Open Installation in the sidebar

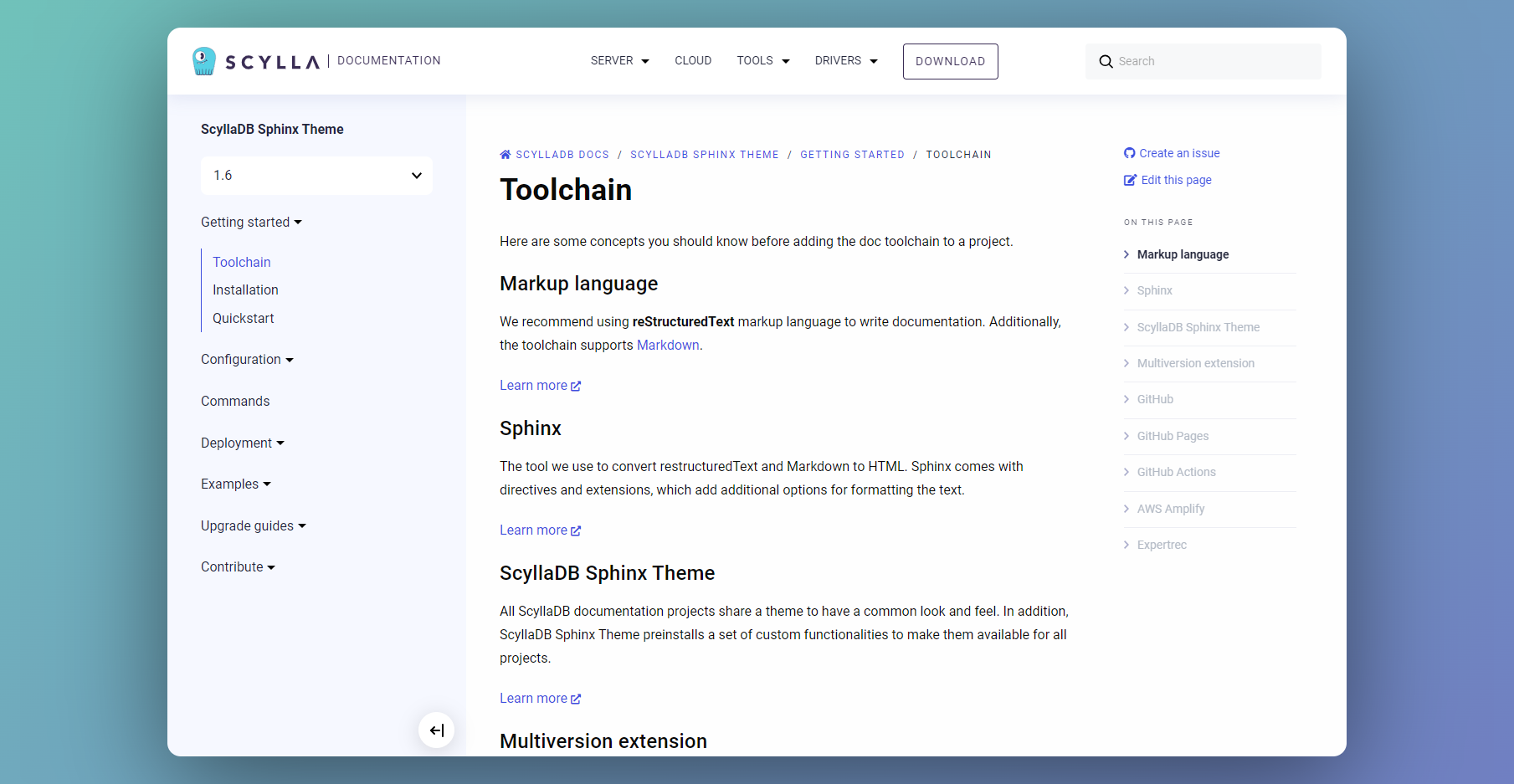pos(245,290)
